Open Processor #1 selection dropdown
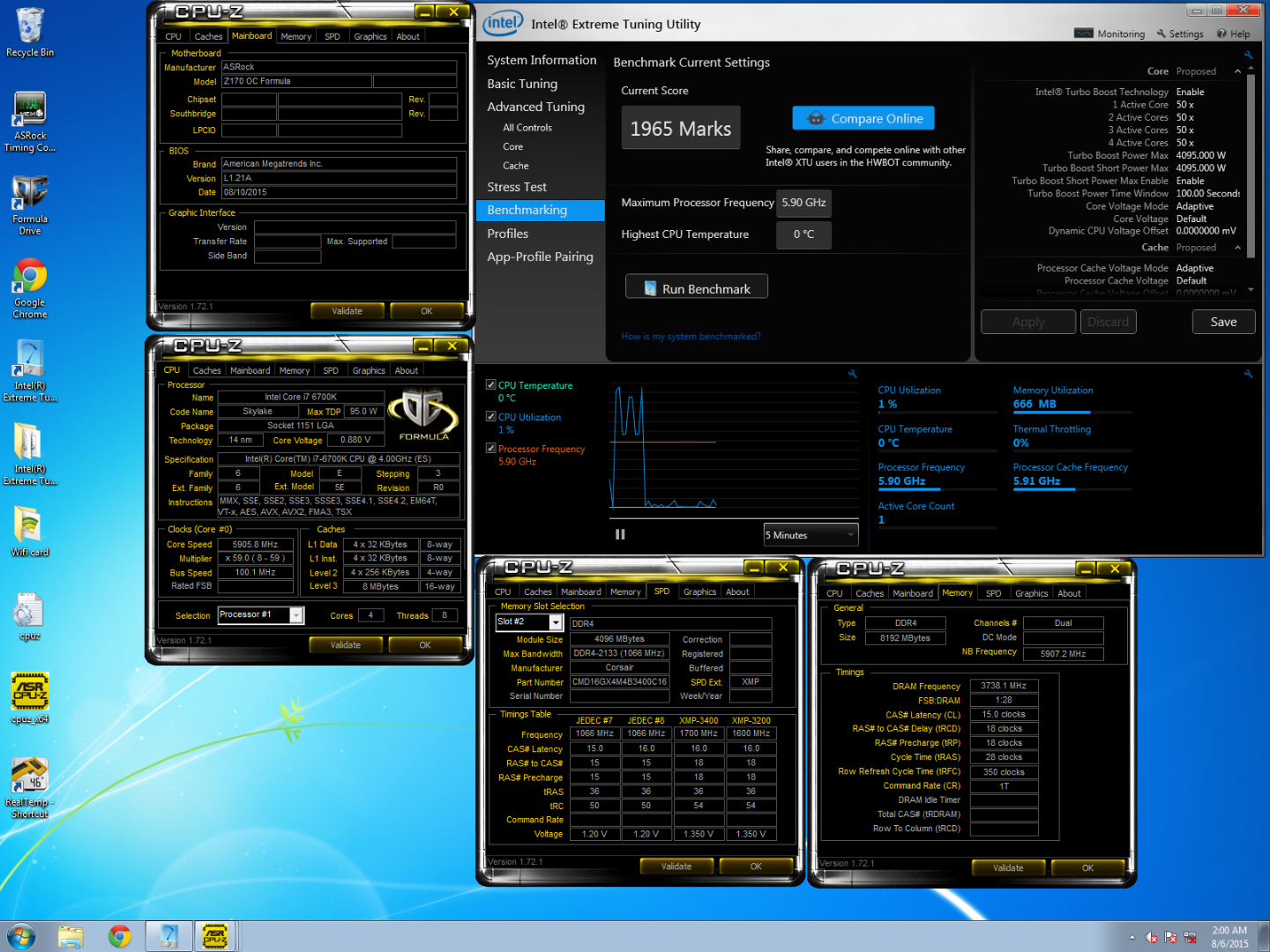The height and width of the screenshot is (952, 1270). pos(261,615)
